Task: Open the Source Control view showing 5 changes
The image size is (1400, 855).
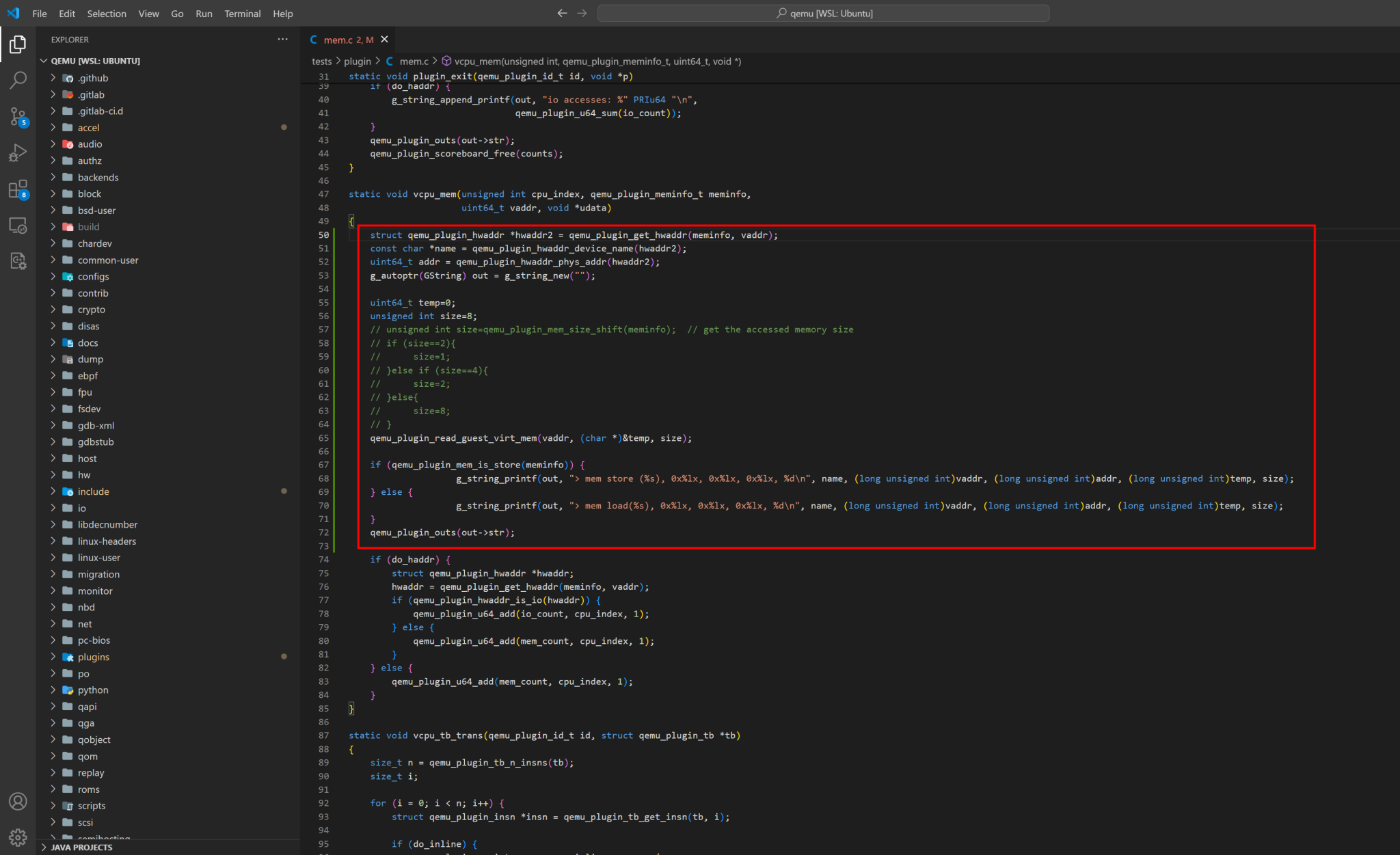Action: coord(18,117)
